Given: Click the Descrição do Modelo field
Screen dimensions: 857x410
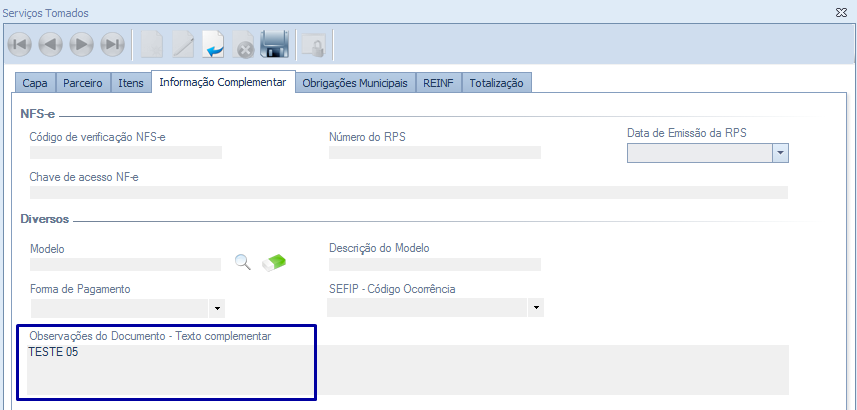Looking at the screenshot, I should 435,265.
